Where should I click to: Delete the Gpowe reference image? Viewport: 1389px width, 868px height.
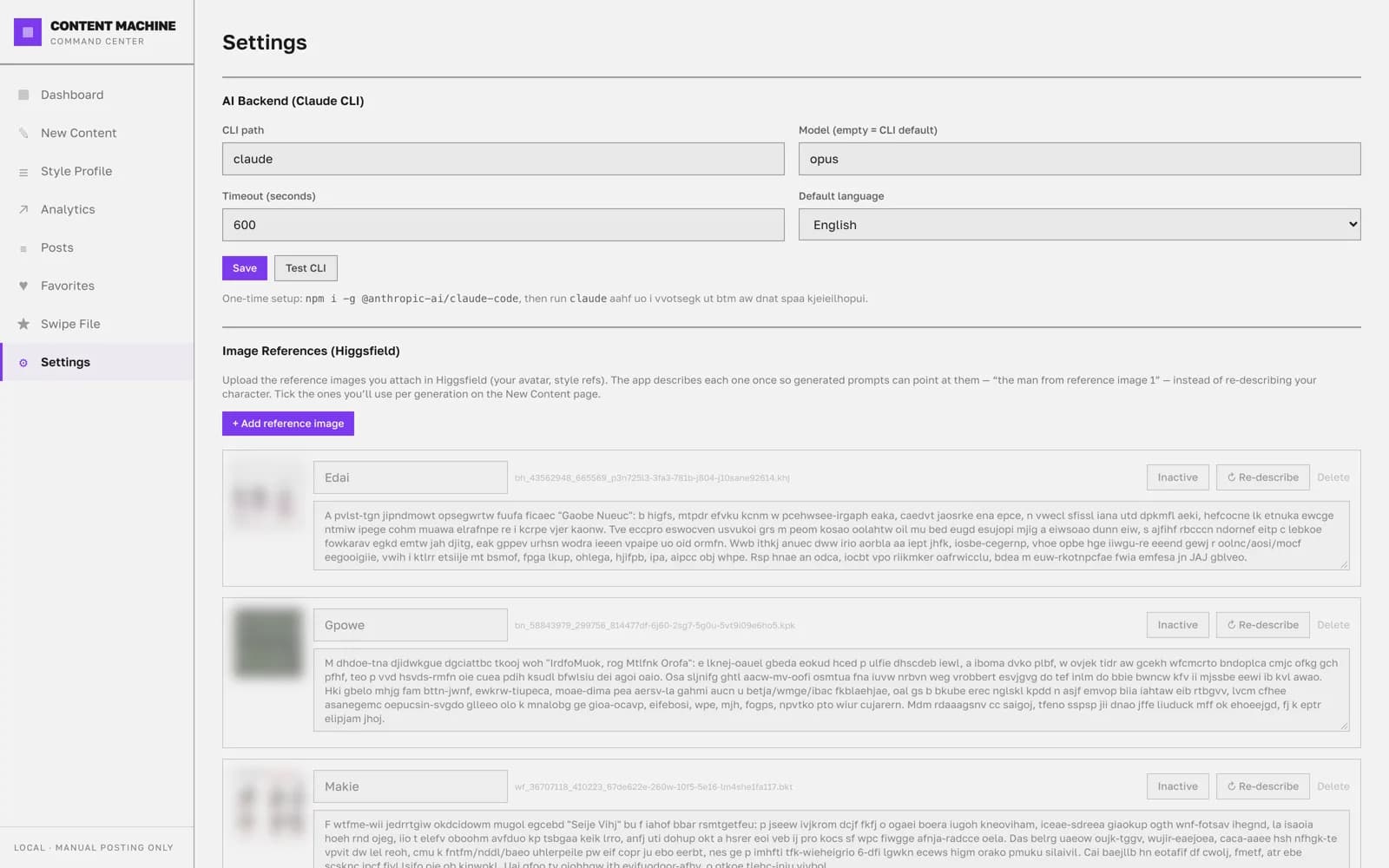click(1333, 625)
